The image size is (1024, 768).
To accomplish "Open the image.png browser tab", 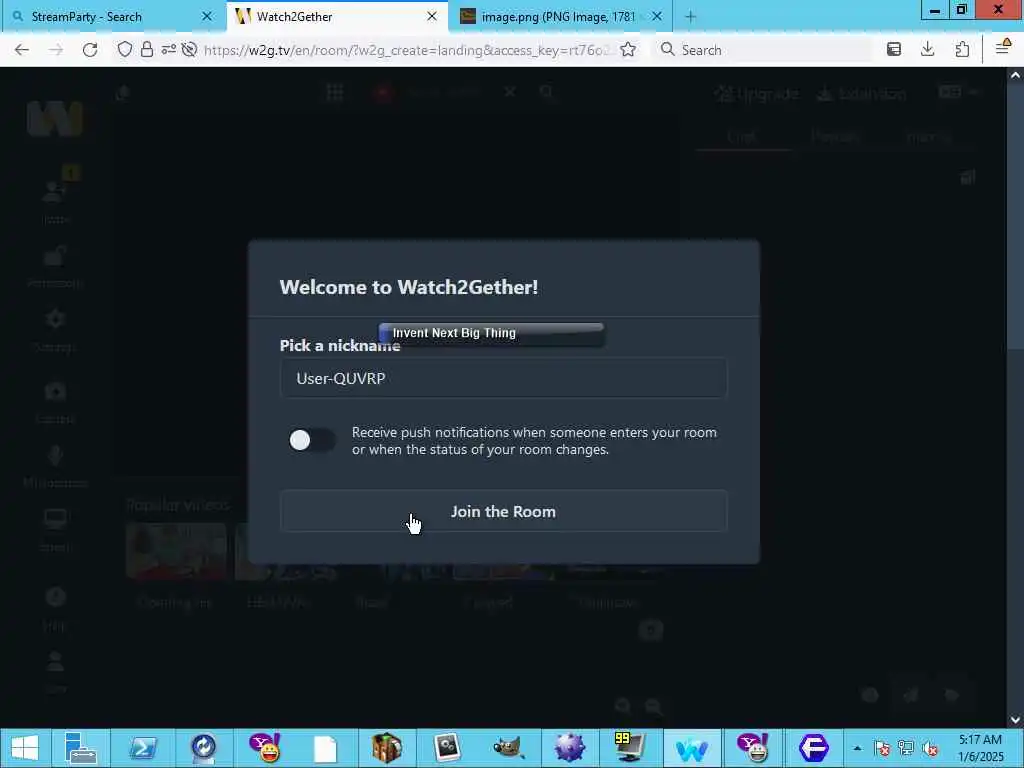I will [558, 17].
